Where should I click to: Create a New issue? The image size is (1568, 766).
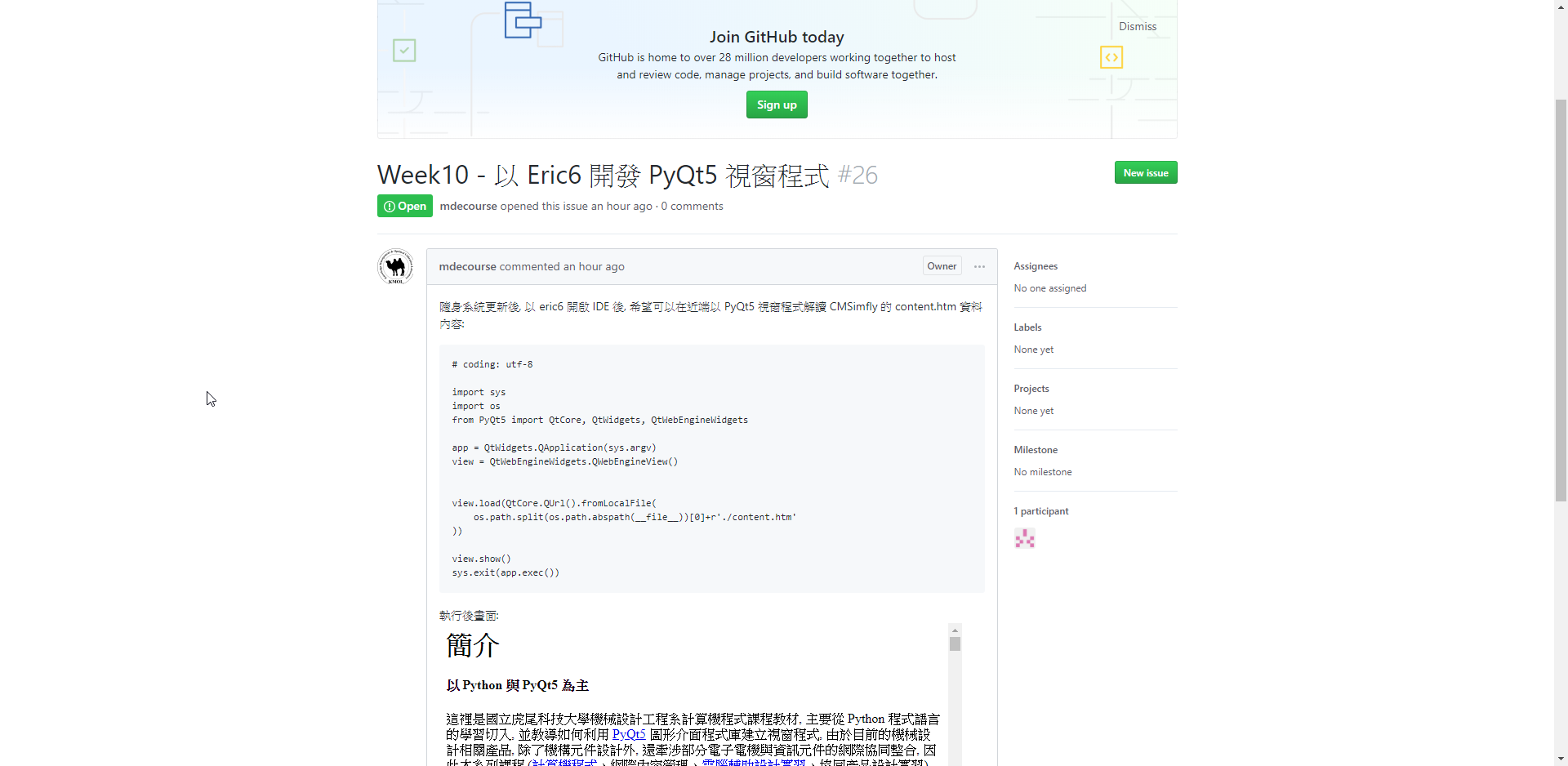point(1146,172)
